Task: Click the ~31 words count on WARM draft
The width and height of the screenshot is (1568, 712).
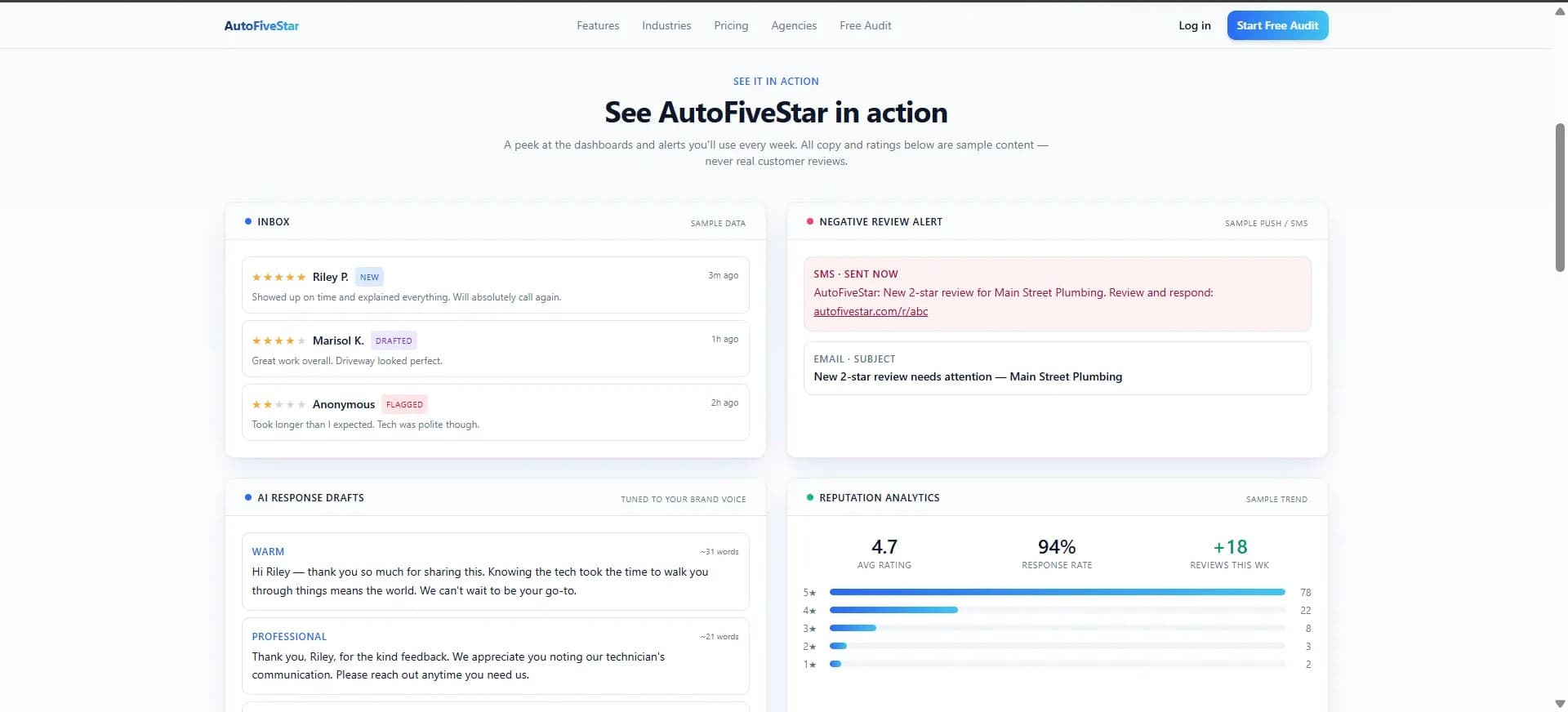Action: [x=719, y=552]
